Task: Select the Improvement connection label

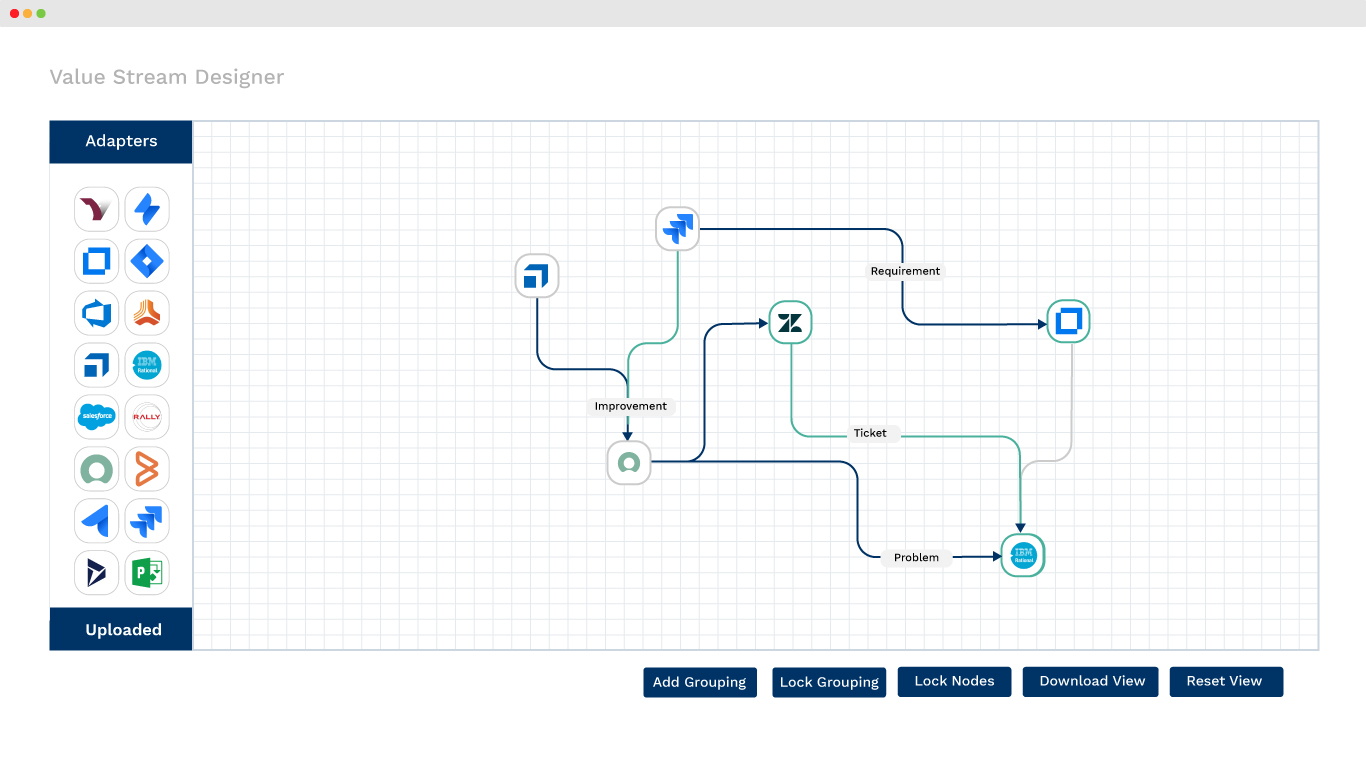Action: click(x=631, y=406)
